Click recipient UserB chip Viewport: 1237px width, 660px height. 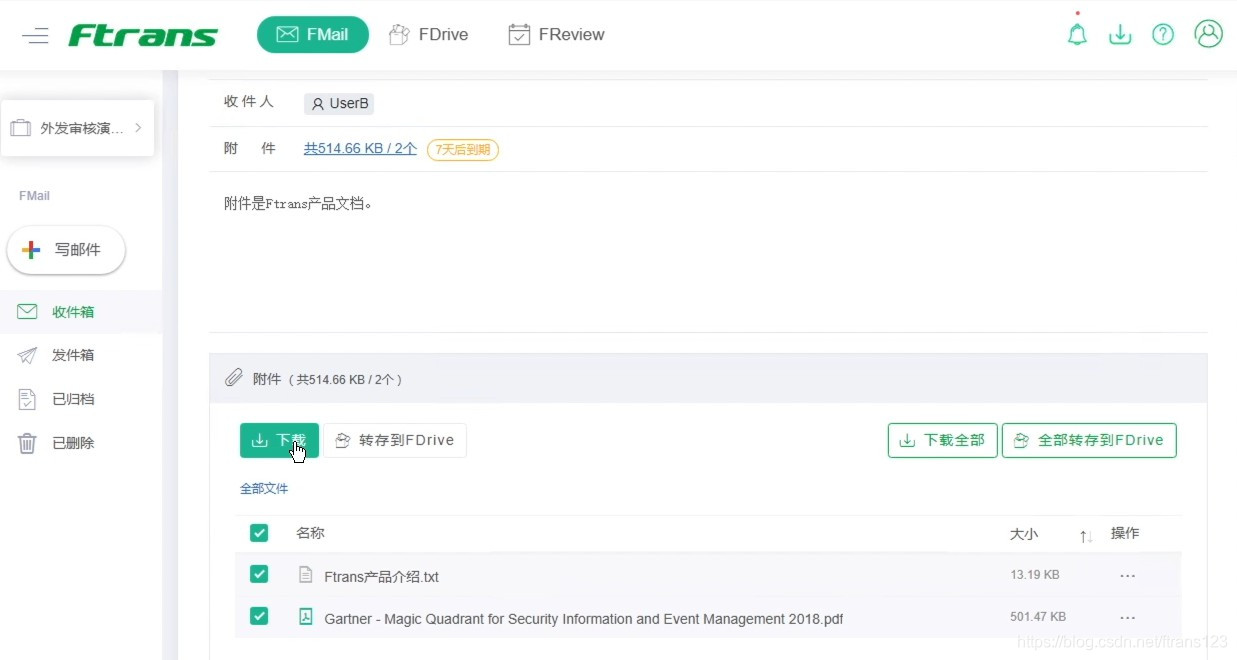pyautogui.click(x=339, y=103)
